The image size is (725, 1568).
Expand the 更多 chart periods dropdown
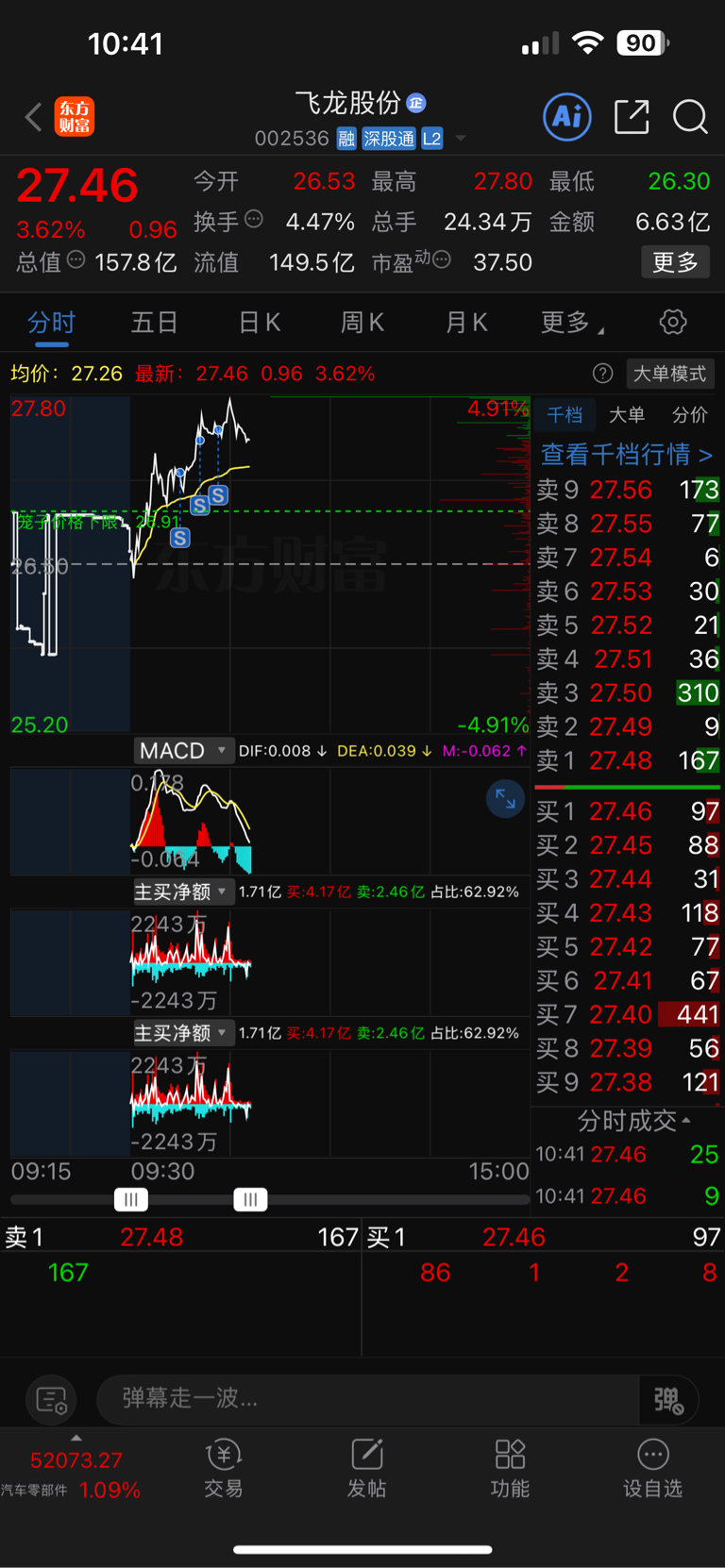pos(572,323)
